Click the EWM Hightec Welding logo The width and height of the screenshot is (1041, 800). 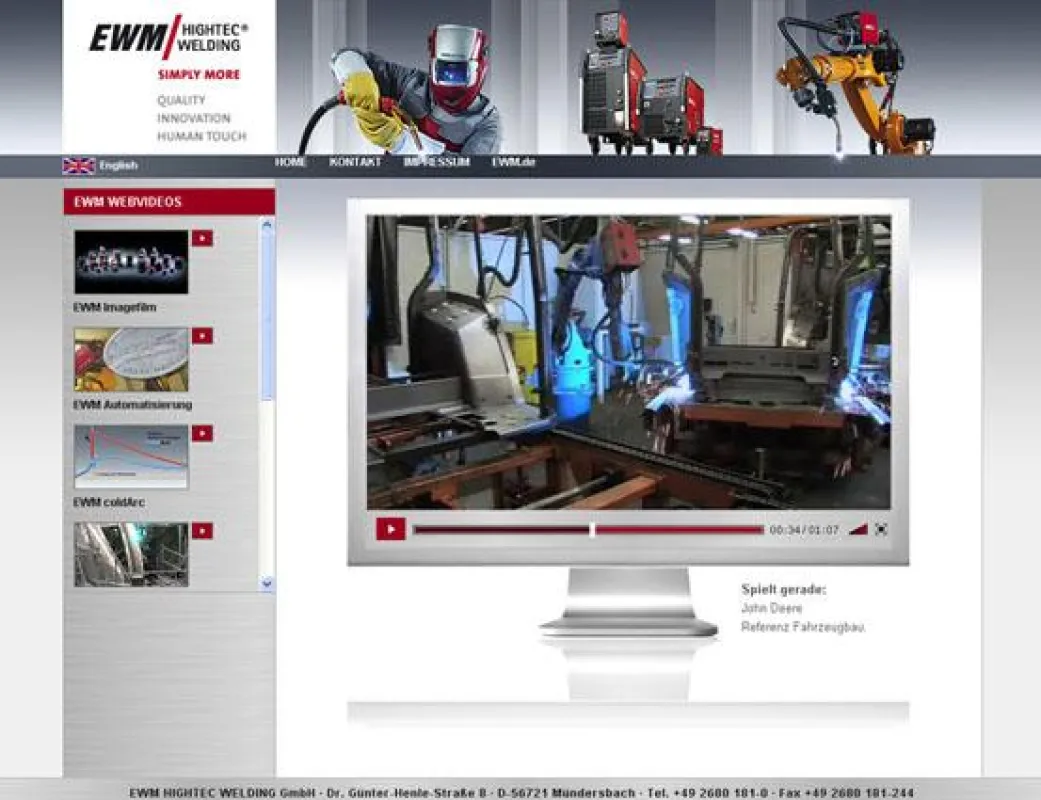(169, 39)
